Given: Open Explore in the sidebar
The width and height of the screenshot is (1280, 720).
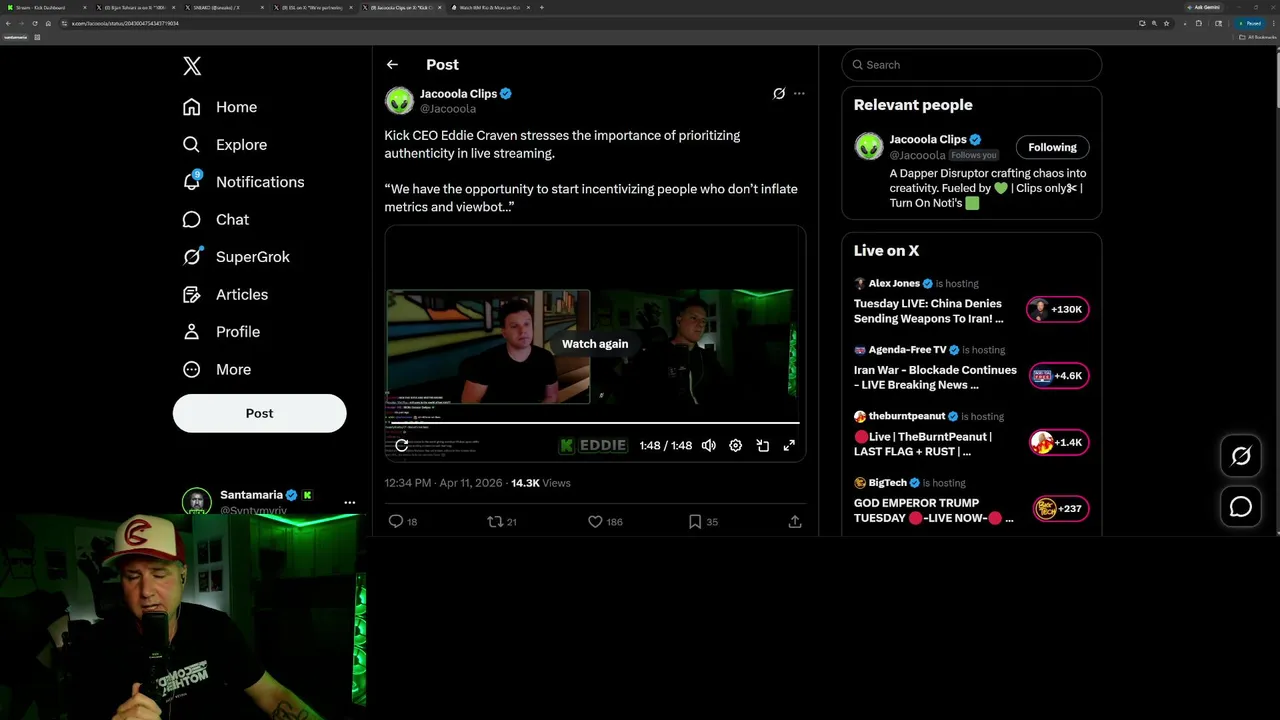Looking at the screenshot, I should (x=225, y=145).
